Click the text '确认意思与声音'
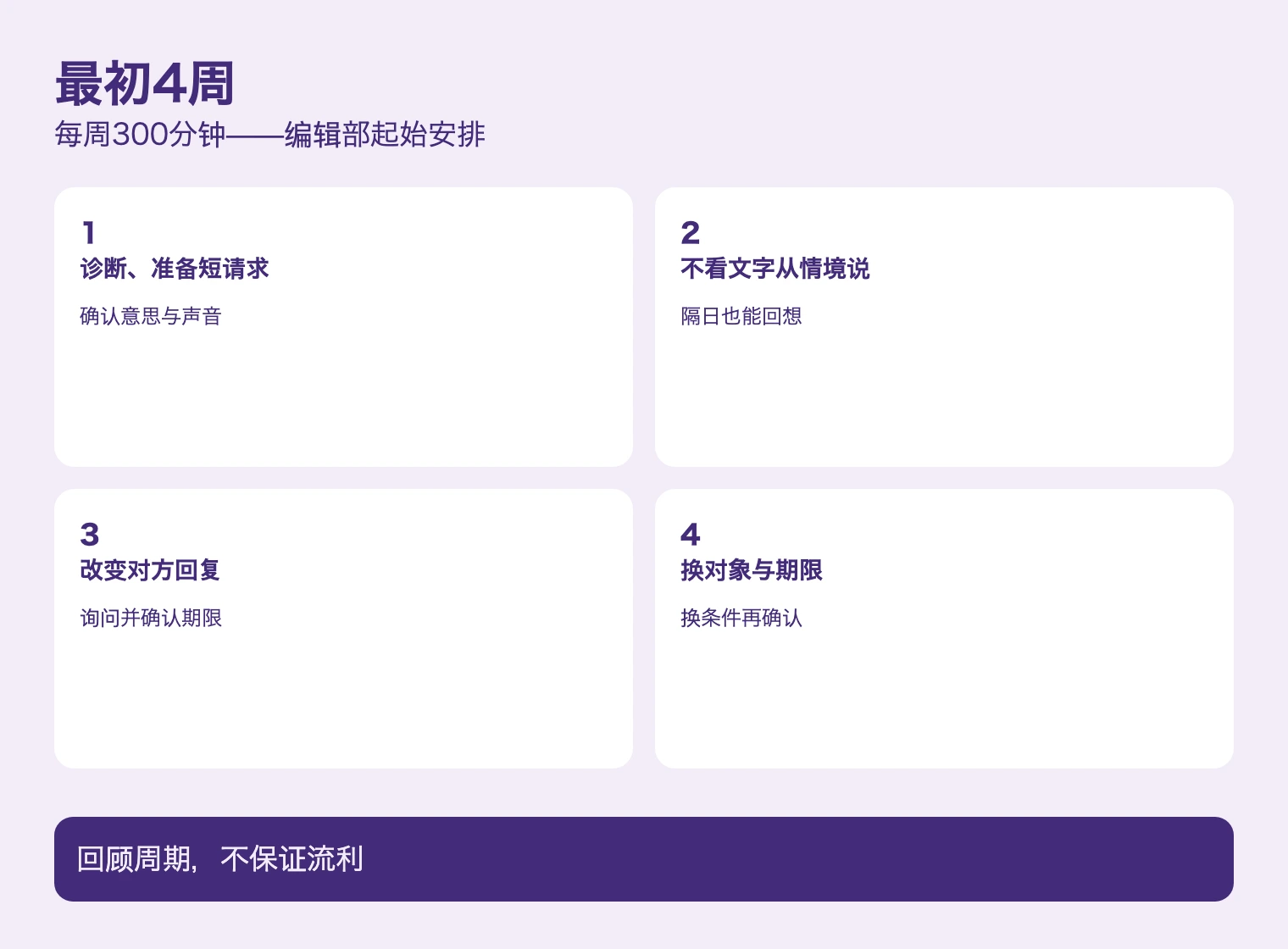 pos(151,316)
